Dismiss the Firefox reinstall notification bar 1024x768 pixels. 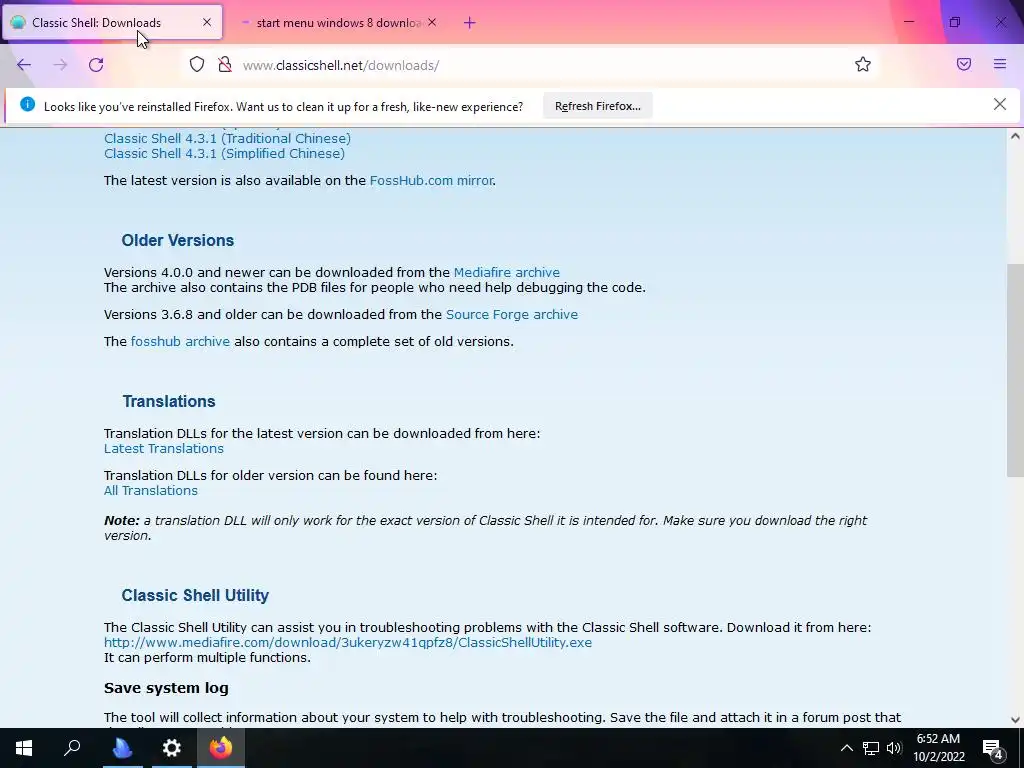click(x=999, y=104)
